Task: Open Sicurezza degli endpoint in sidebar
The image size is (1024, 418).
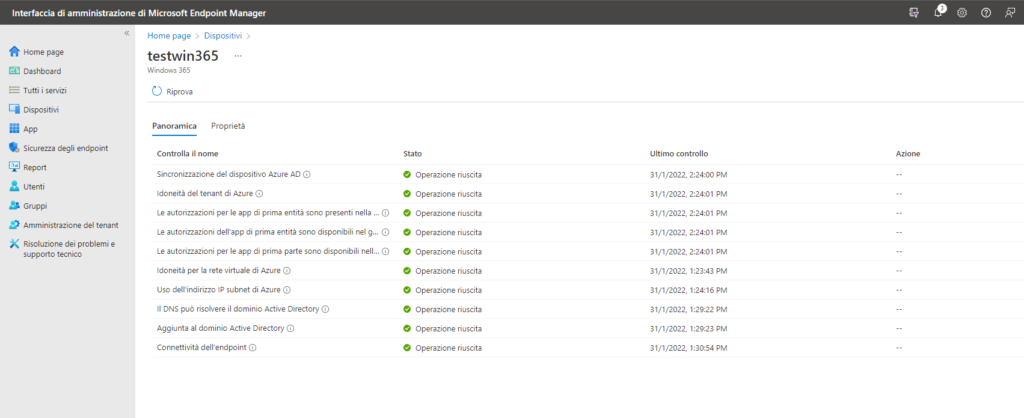Action: [66, 148]
